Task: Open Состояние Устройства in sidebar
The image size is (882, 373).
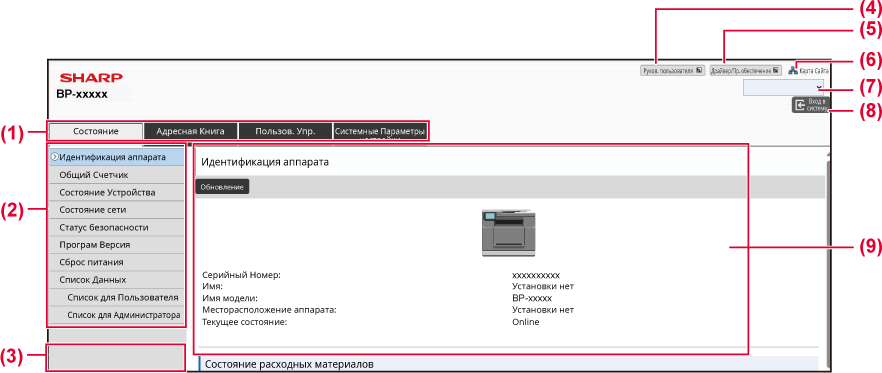Action: [x=116, y=192]
